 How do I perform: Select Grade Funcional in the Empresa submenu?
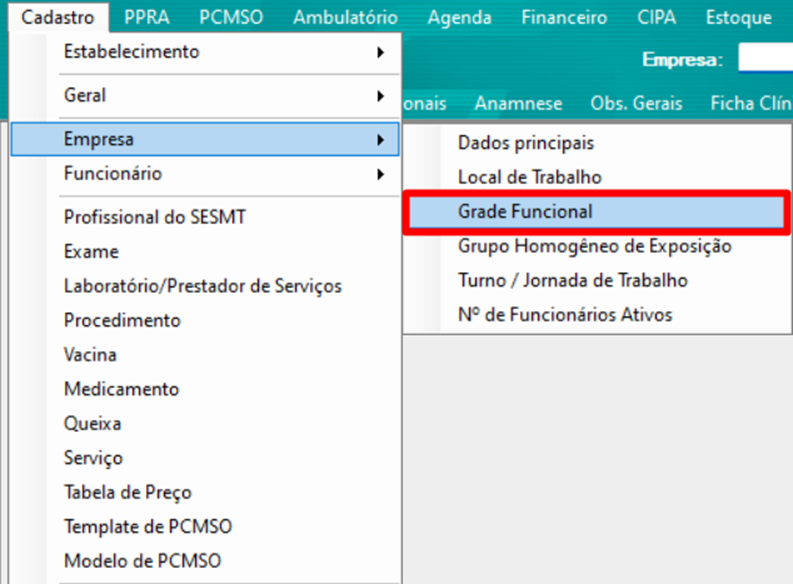(597, 212)
